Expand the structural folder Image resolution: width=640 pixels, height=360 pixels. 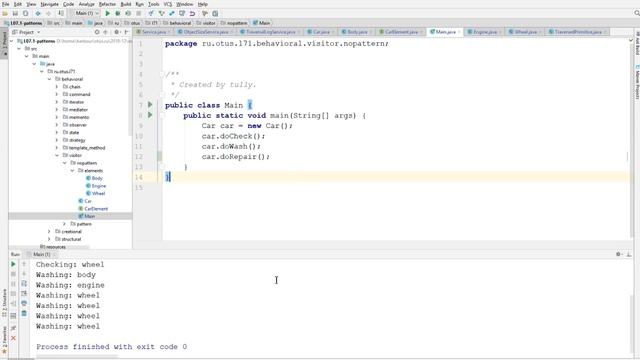pyautogui.click(x=49, y=239)
